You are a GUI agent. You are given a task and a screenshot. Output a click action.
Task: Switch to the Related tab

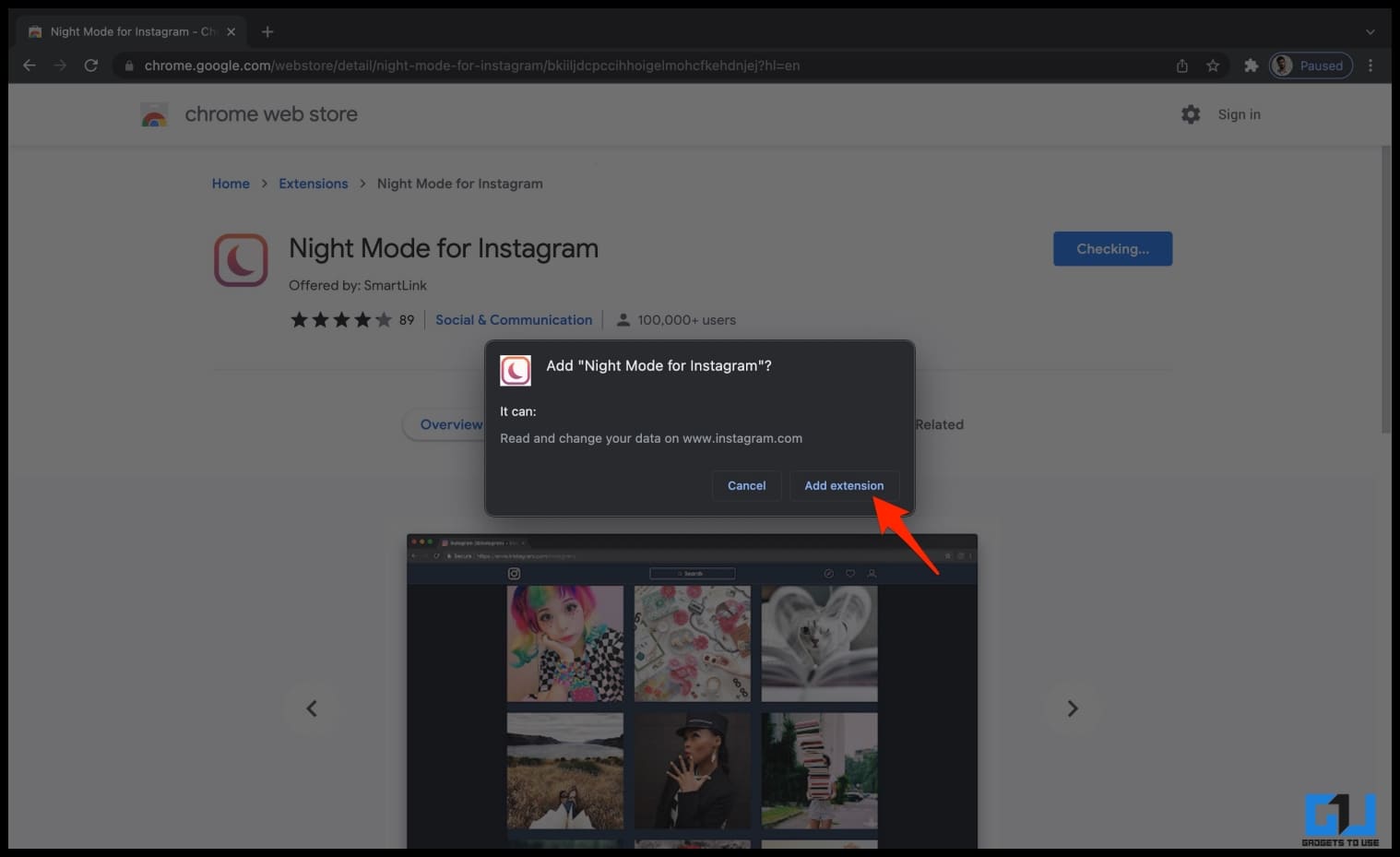tap(939, 424)
